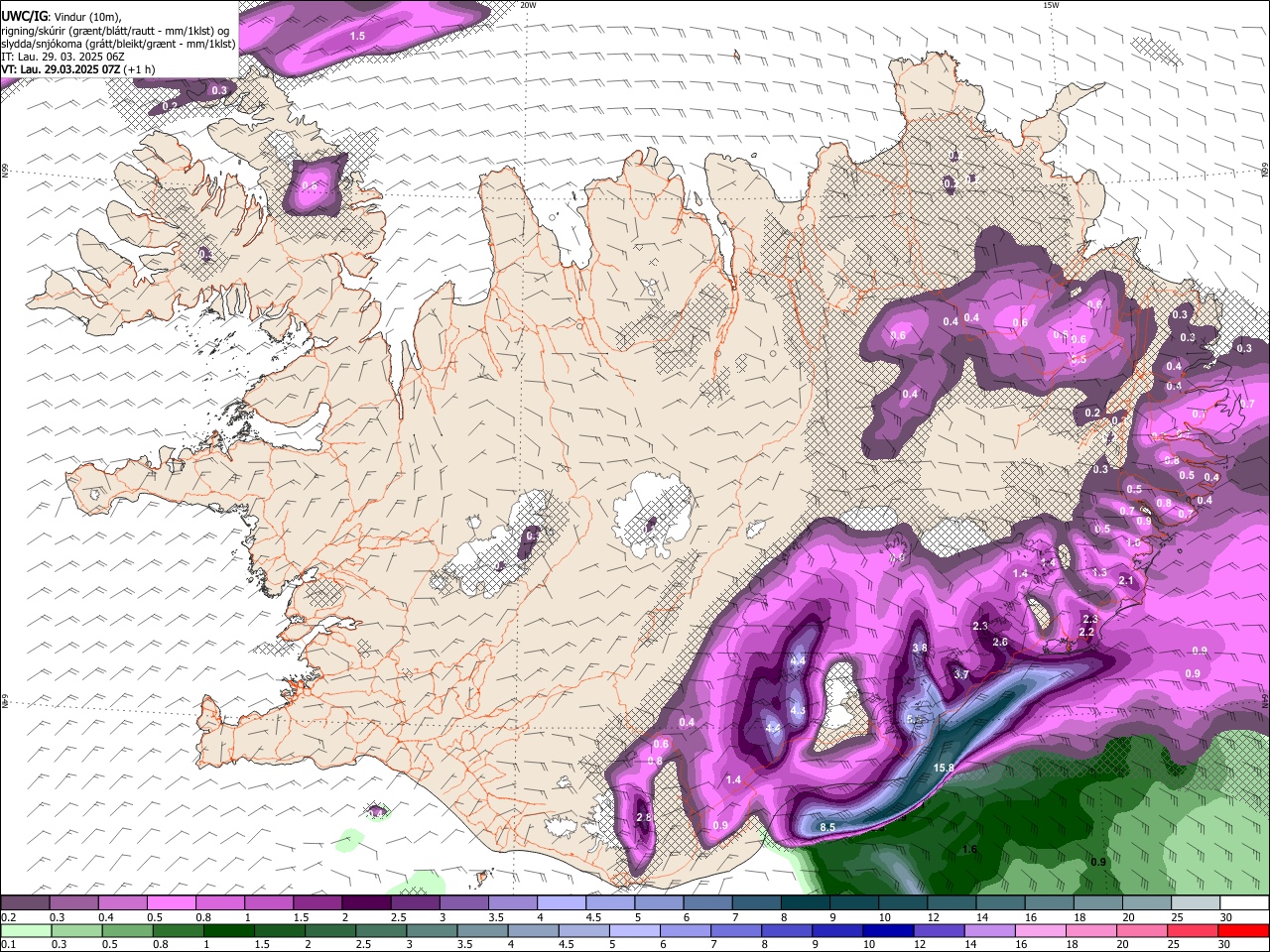This screenshot has height=952, width=1270.
Task: Select the palest green lower legend swatch labeled 0.1
Action: 25,931
